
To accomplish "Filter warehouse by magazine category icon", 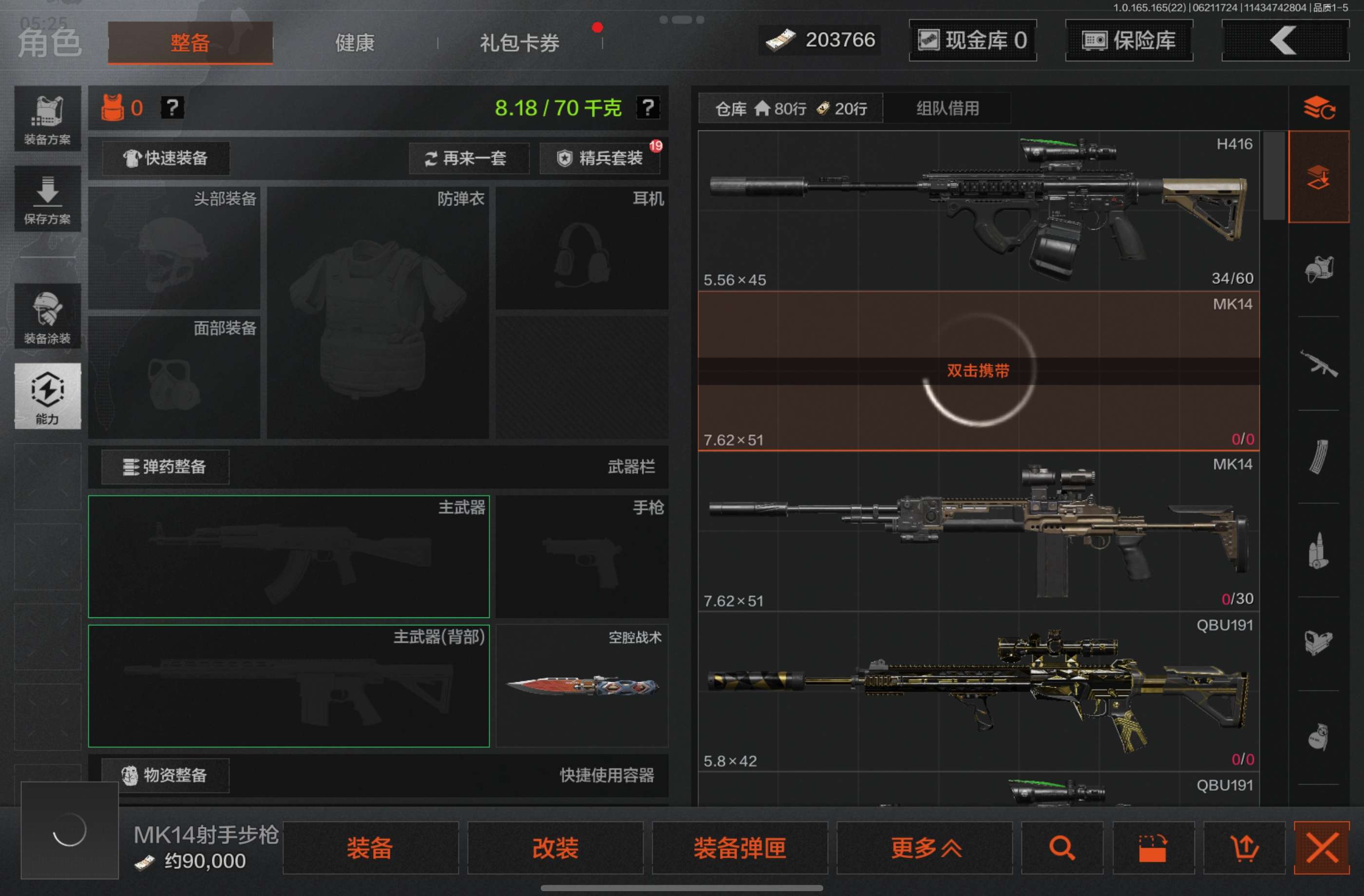I will 1319,457.
